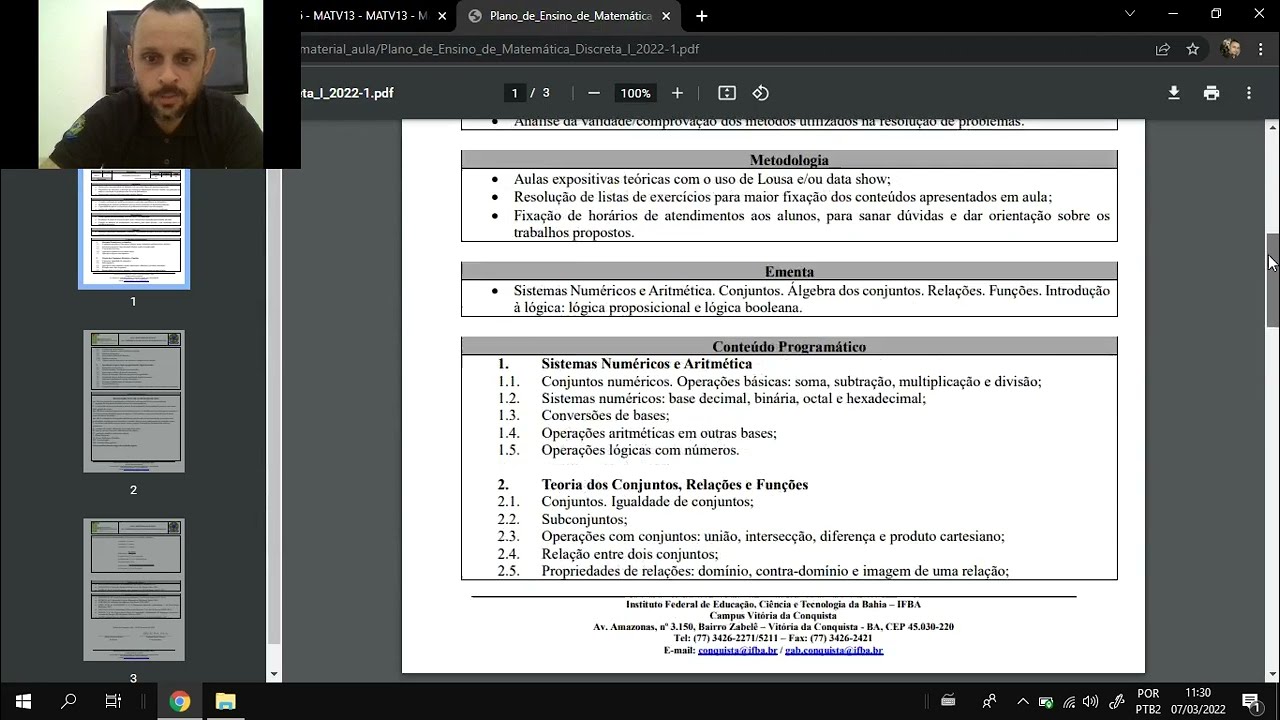Select page 2 thumbnail
Screen dimensions: 1280x720
click(x=134, y=401)
